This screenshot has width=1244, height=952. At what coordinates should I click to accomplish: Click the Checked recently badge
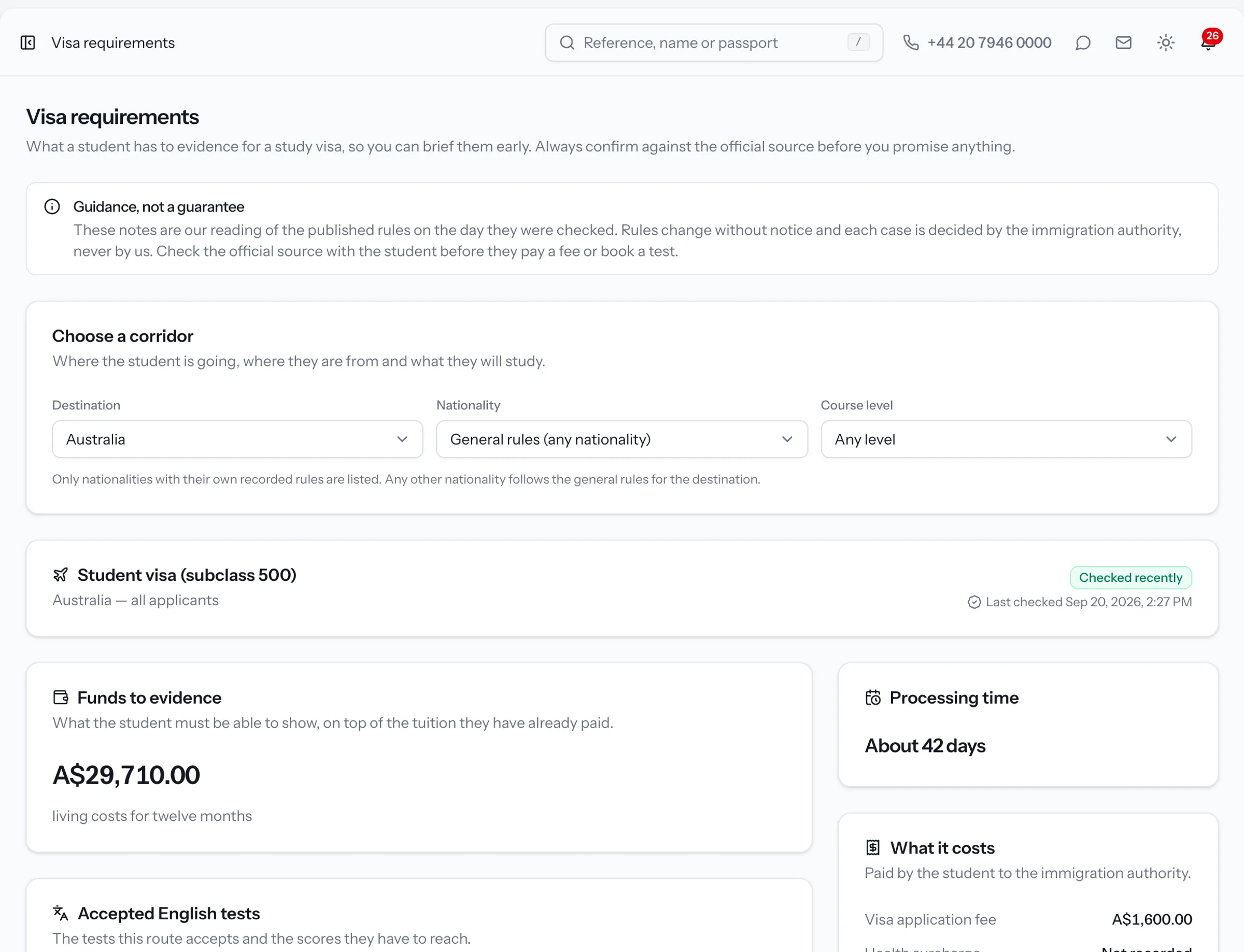pos(1130,577)
